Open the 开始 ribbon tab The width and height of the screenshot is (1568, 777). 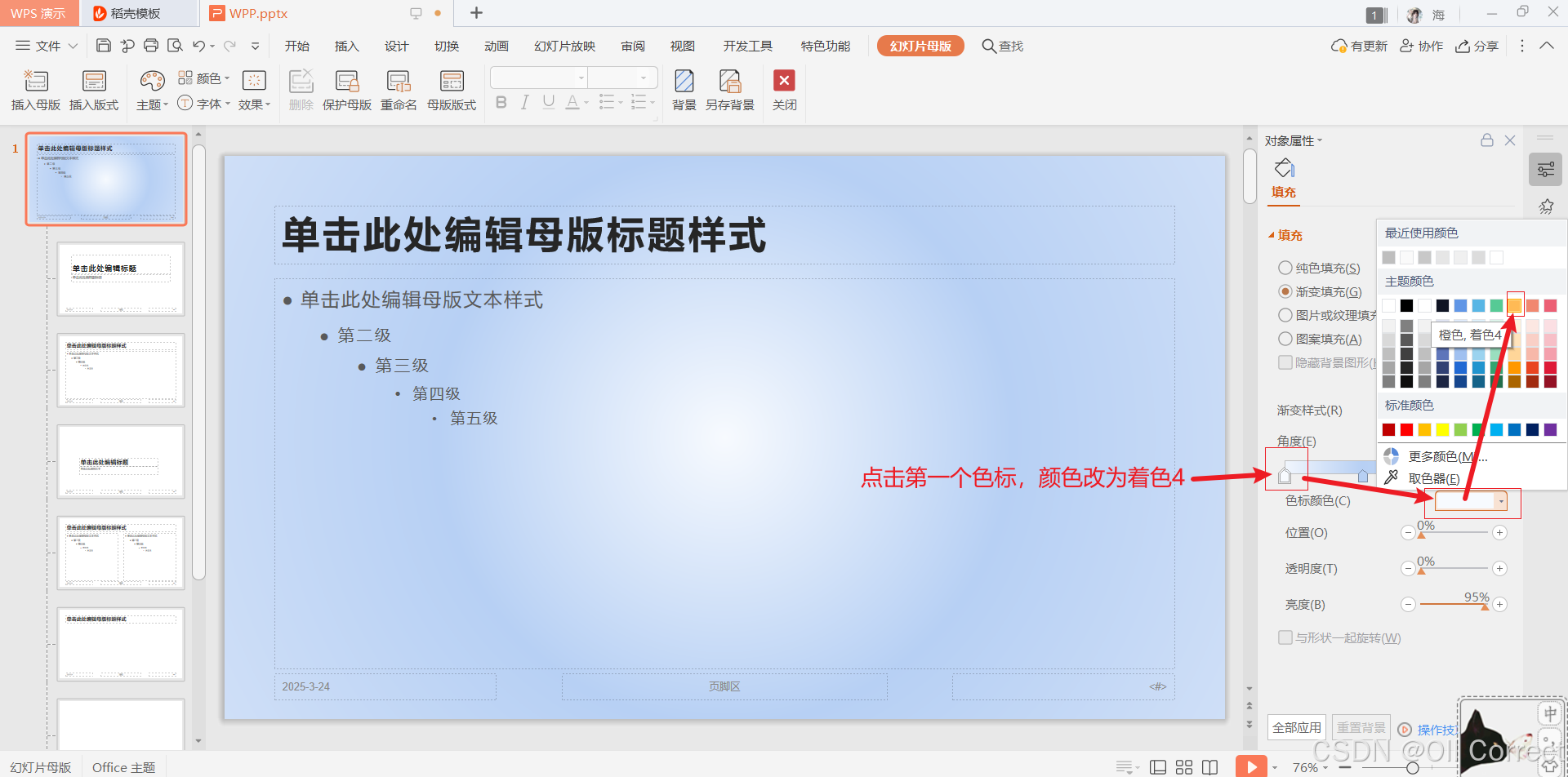(x=297, y=46)
